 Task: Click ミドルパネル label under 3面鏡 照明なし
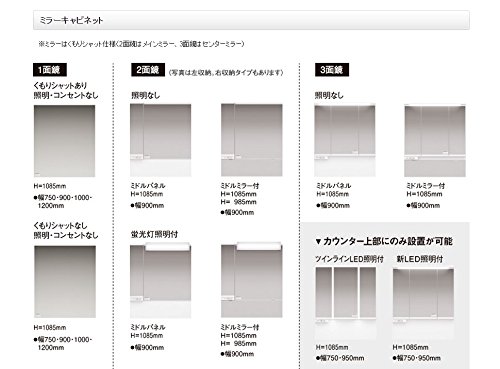(x=333, y=186)
